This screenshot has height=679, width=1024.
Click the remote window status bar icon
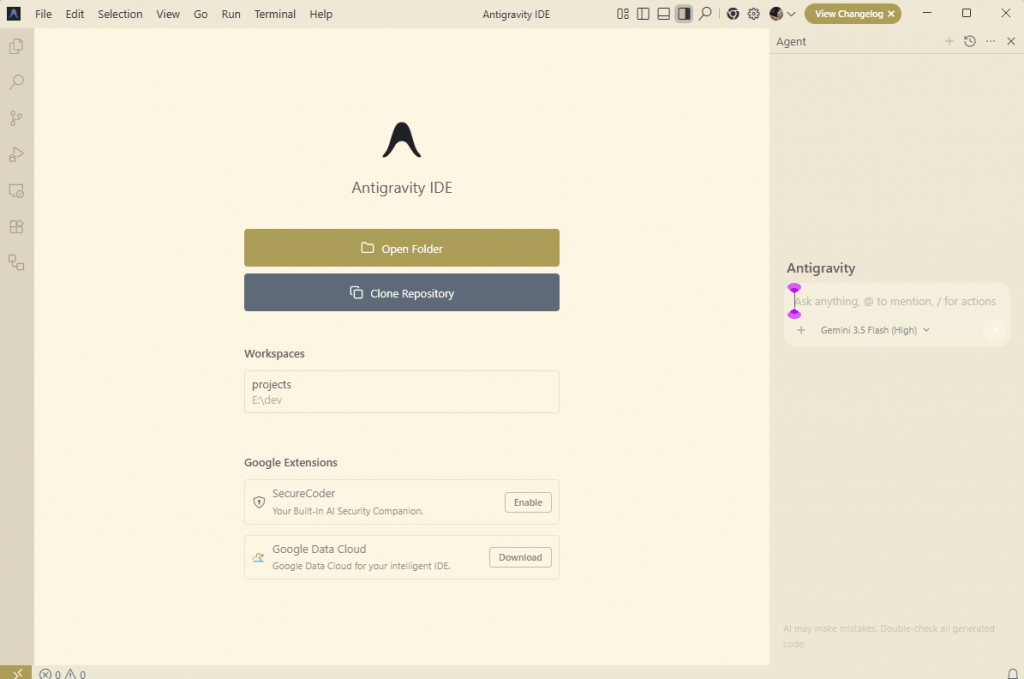(x=16, y=673)
